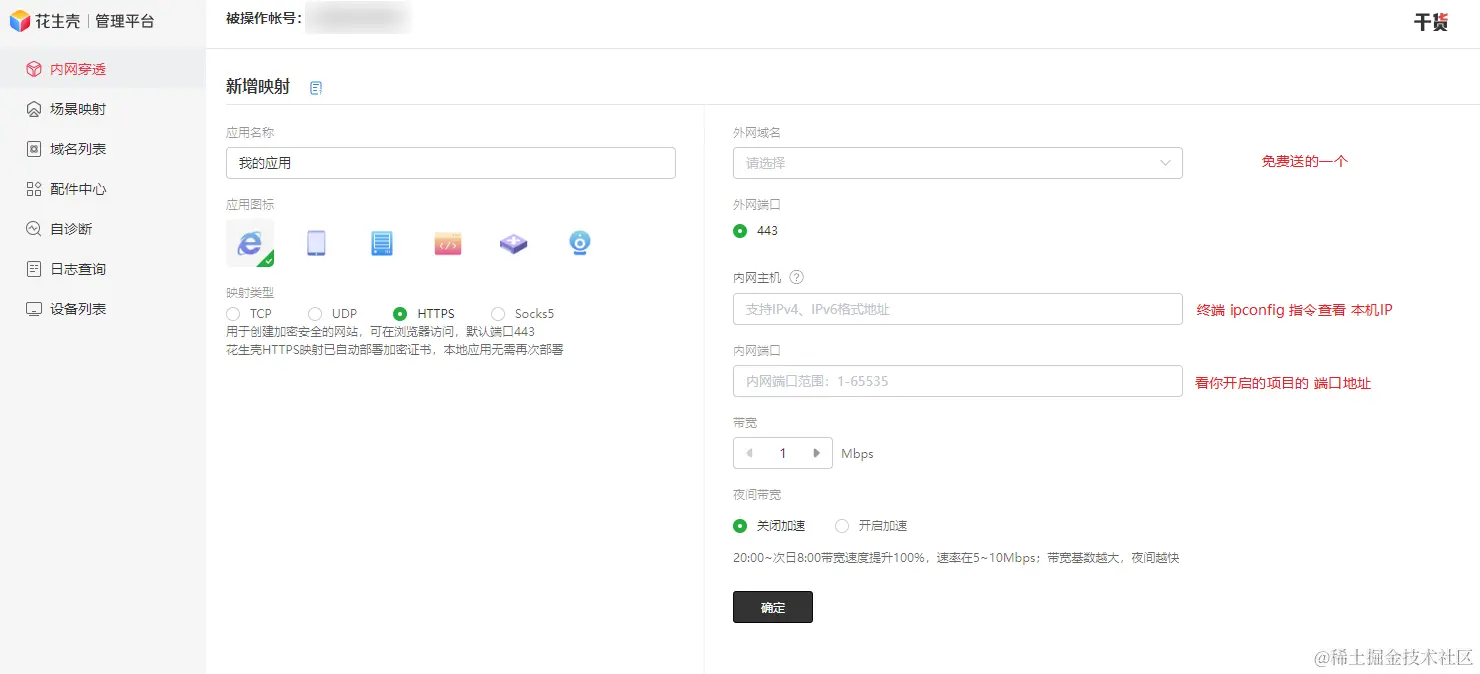Click the bandwidth value field showing 1
Screen dimensions: 1480x674
pyautogui.click(x=783, y=453)
